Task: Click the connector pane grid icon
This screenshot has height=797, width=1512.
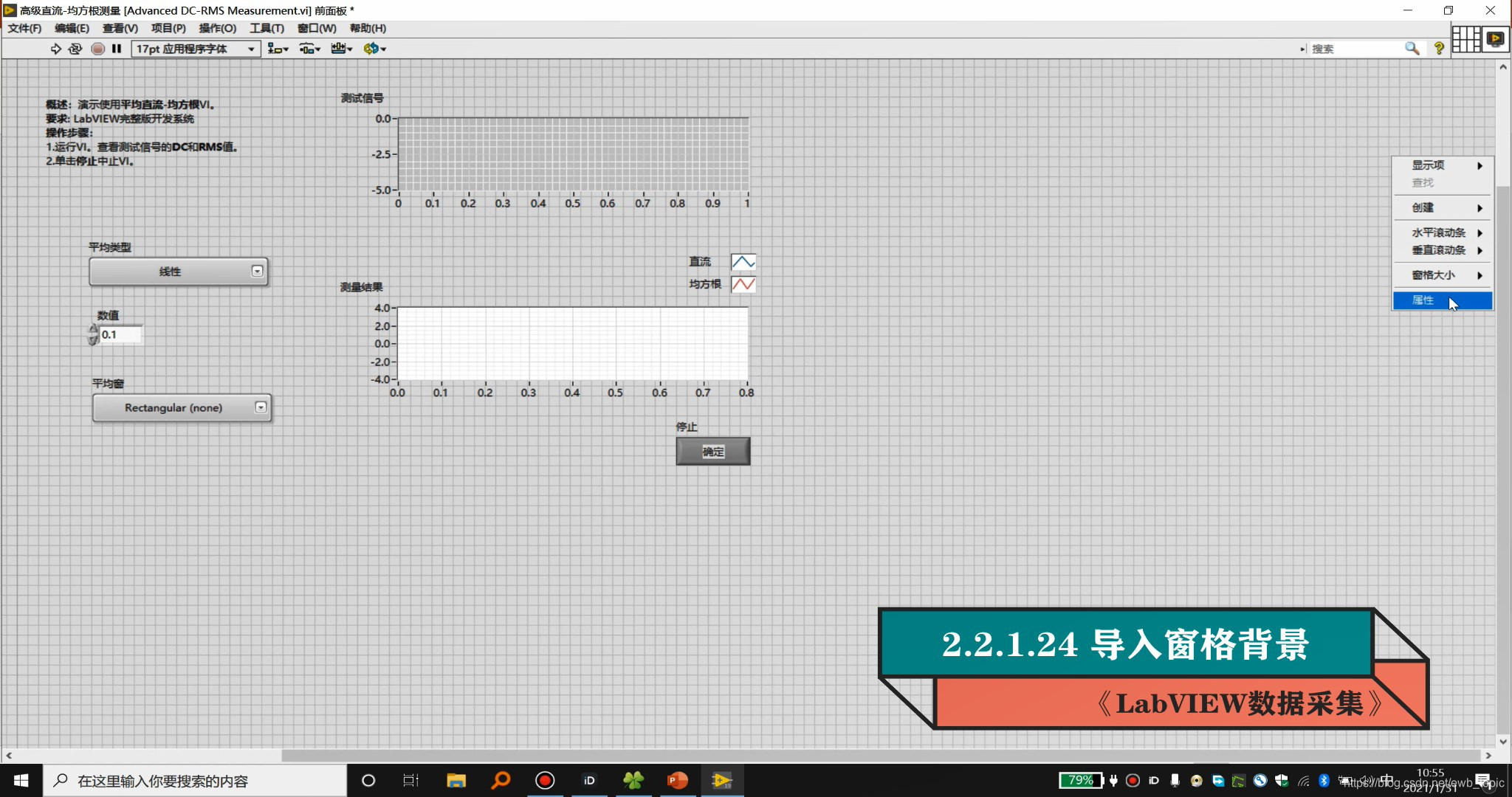Action: coord(1466,38)
